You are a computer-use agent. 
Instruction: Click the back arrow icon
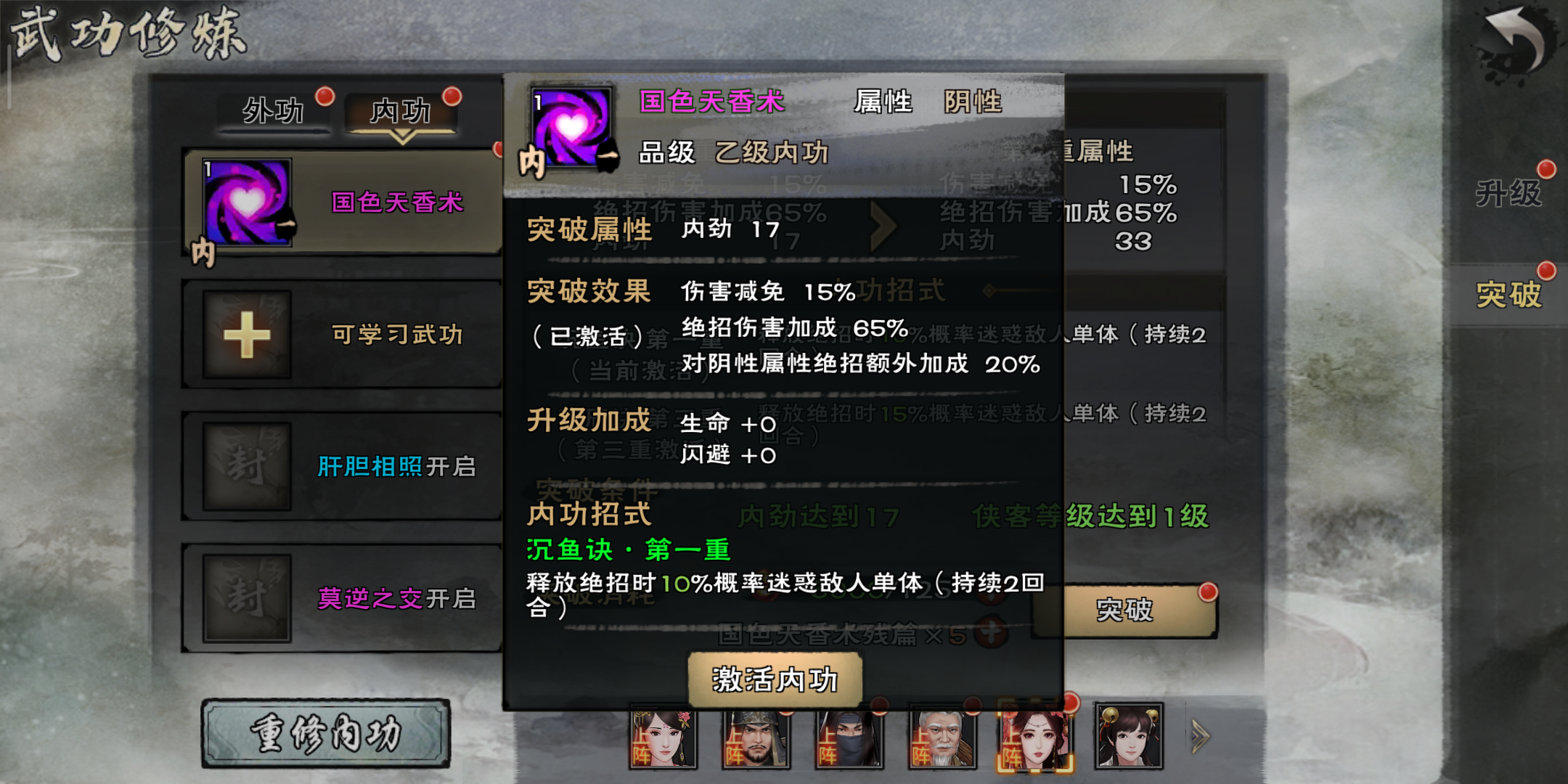(1516, 42)
